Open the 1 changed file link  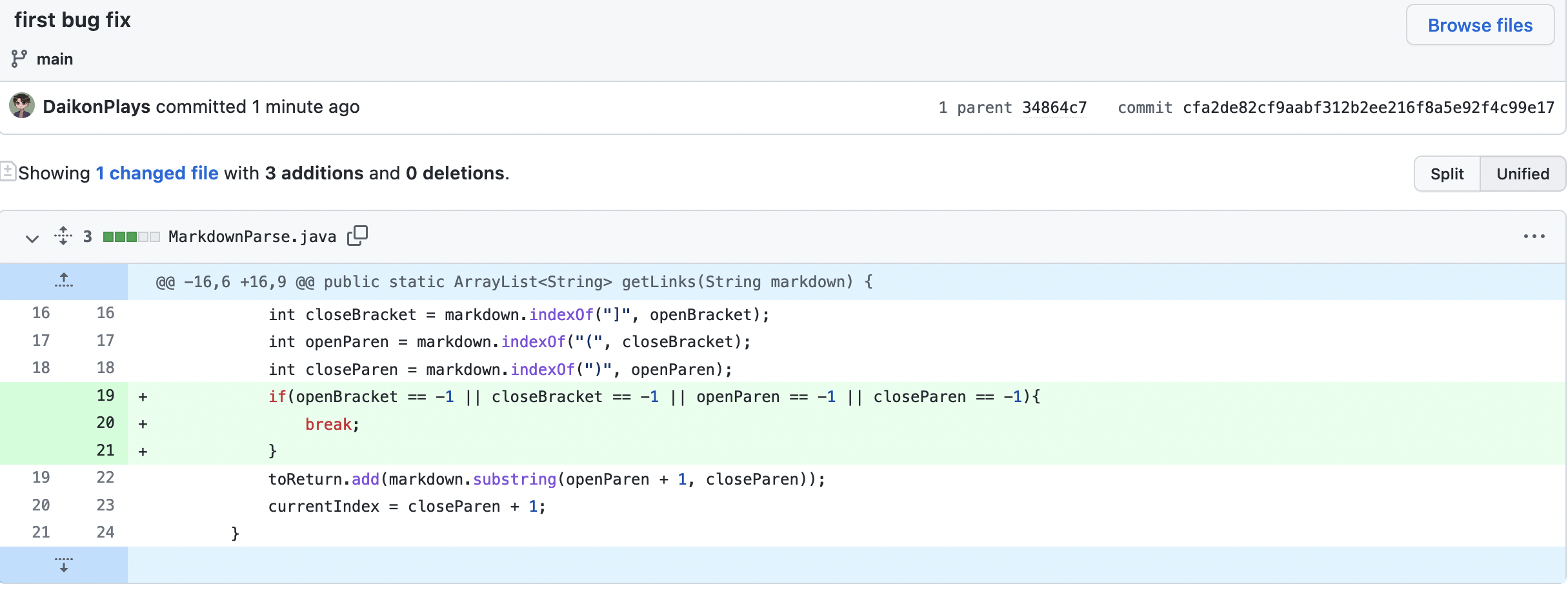tap(157, 173)
